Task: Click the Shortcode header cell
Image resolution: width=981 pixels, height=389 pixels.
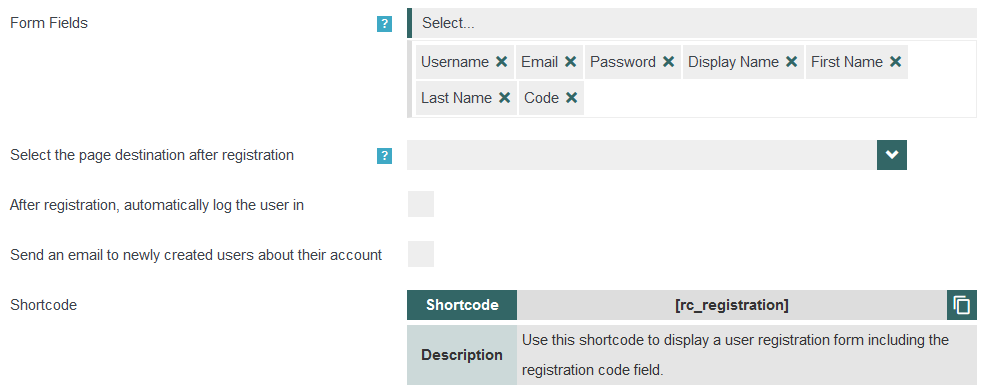Action: 462,305
